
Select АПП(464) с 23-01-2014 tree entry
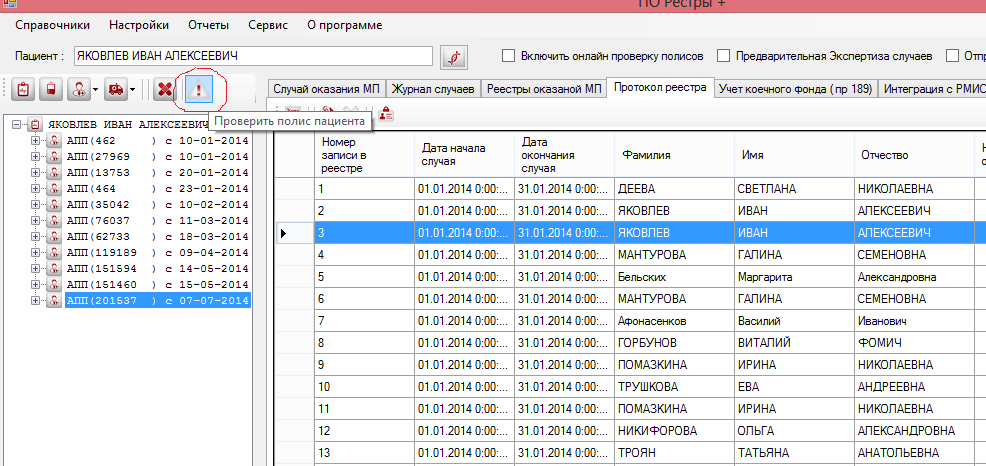157,188
